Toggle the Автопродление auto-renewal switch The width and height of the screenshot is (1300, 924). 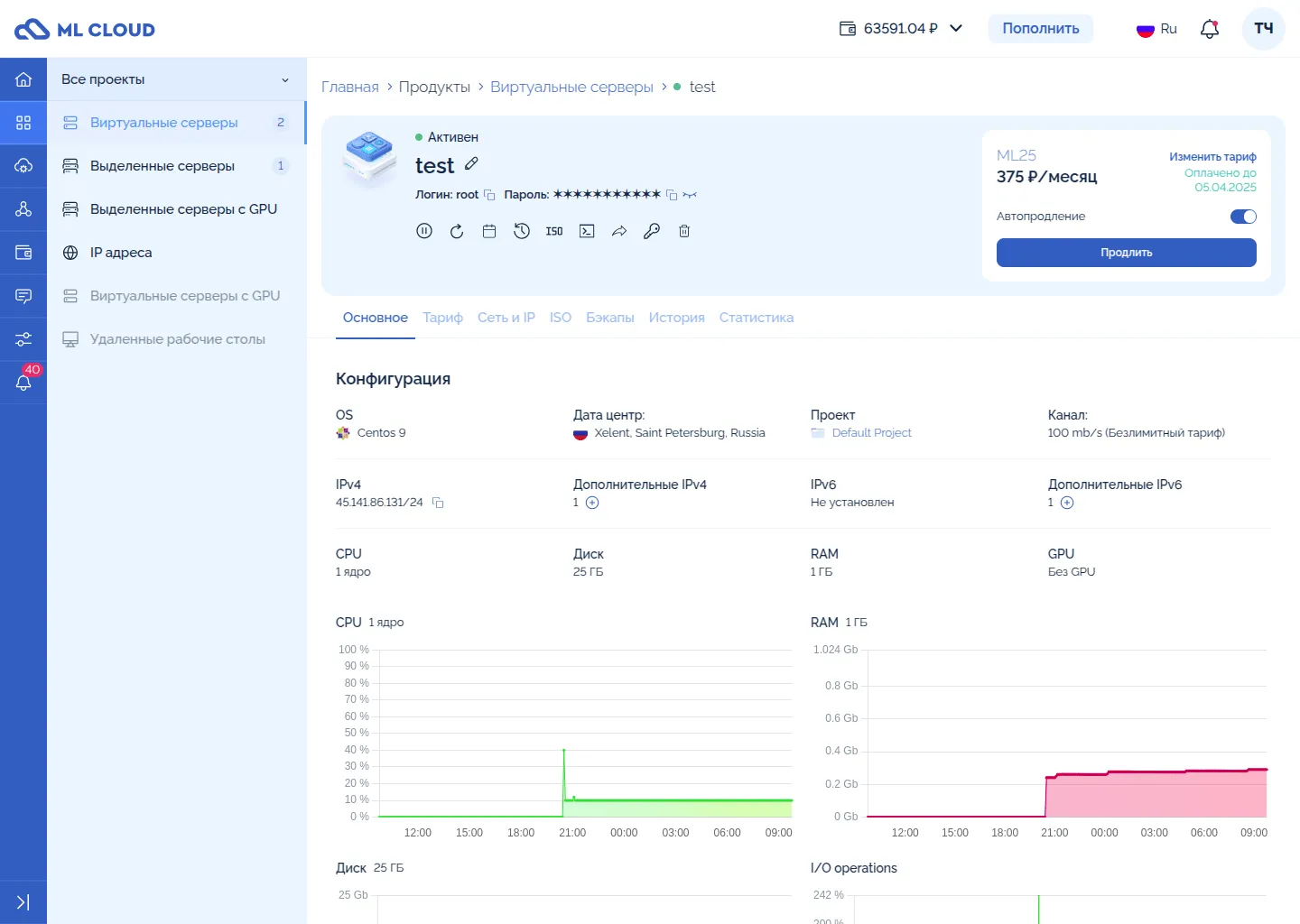1243,217
